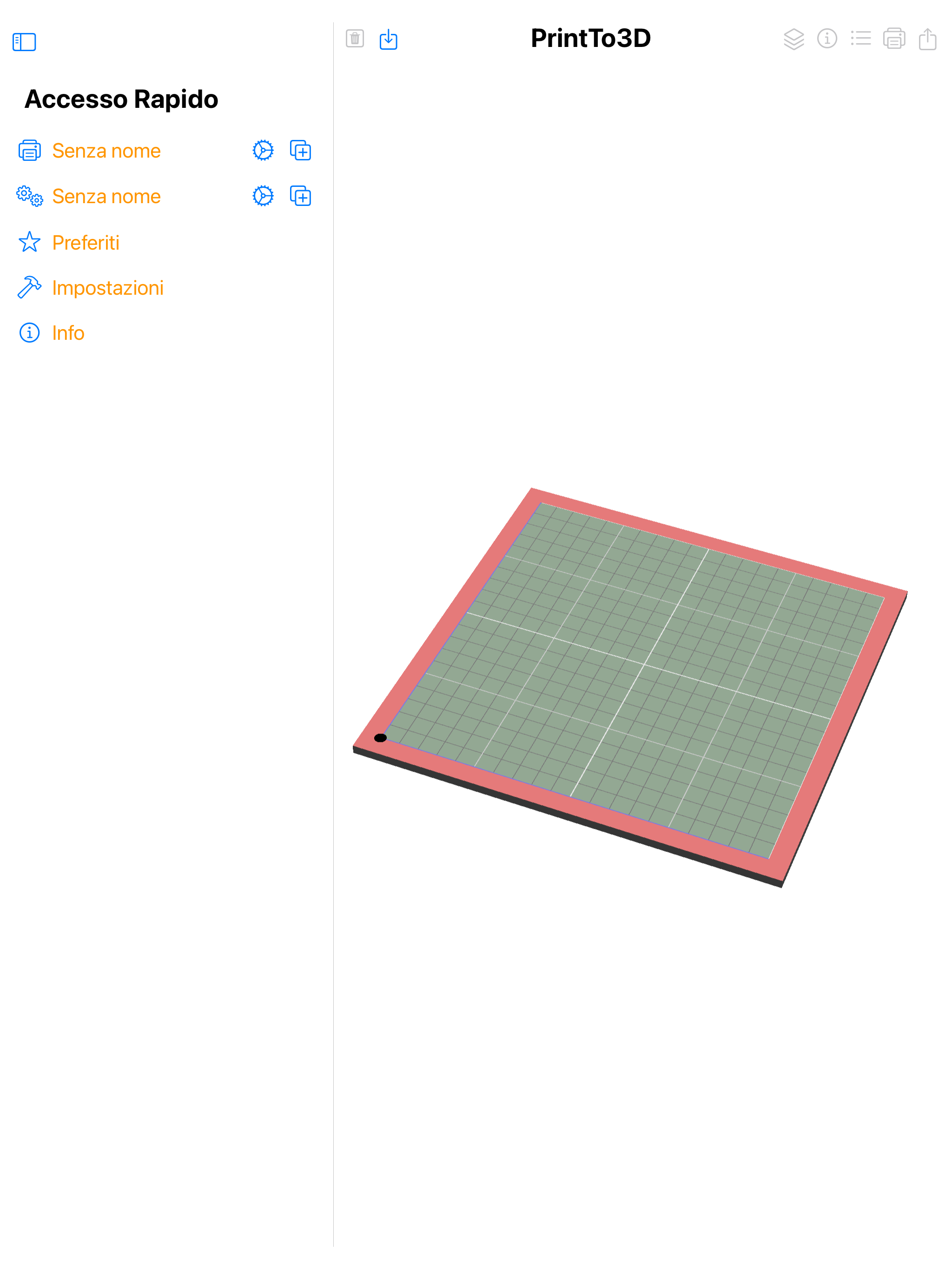Screen dimensions: 952x1270
Task: Click the import model download icon
Action: click(x=389, y=39)
